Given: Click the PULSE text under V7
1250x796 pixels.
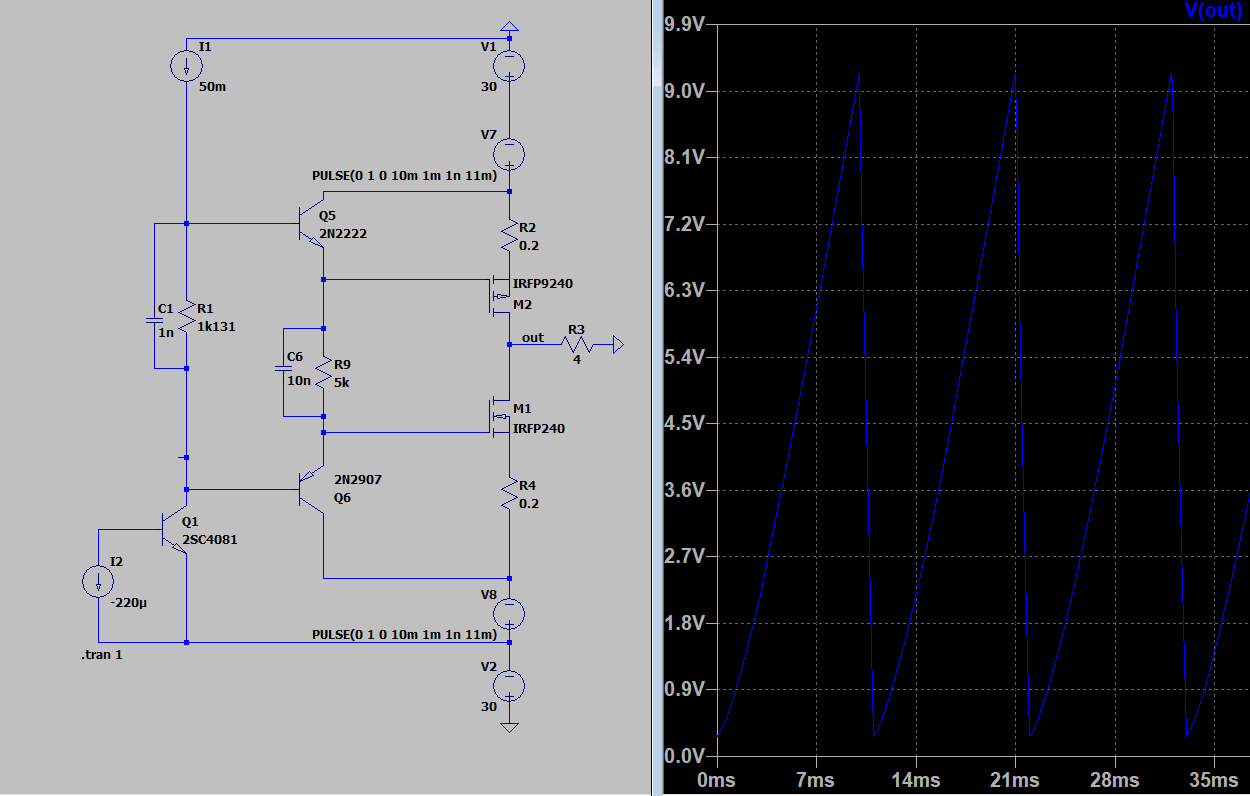Looking at the screenshot, I should (x=404, y=175).
